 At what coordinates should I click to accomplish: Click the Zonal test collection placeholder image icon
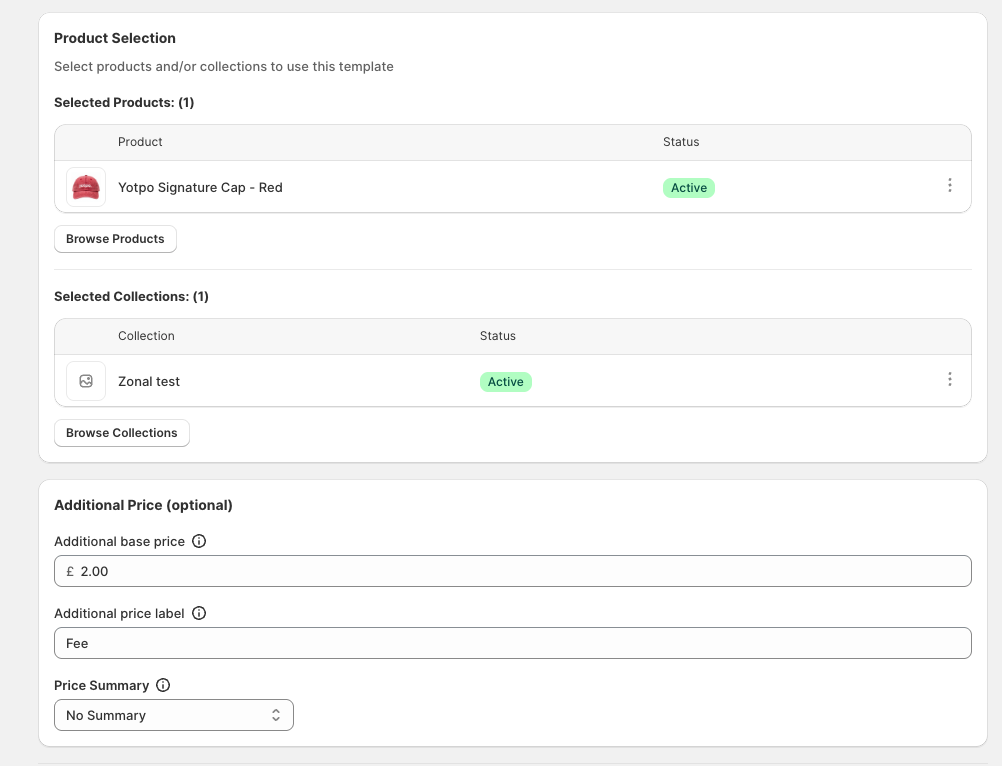[x=86, y=381]
